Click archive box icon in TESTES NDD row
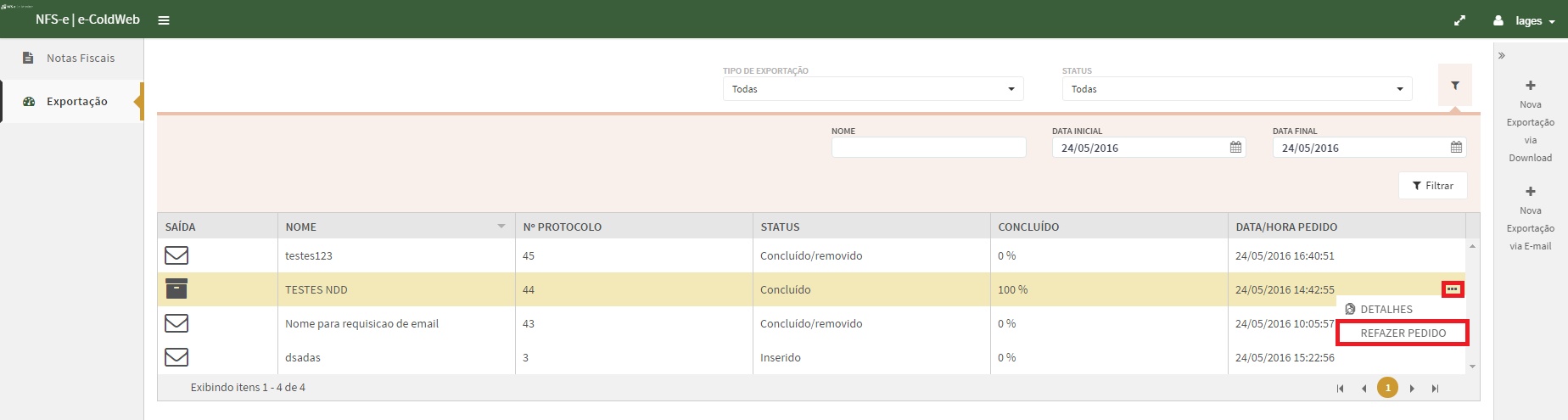This screenshot has height=420, width=1568. (176, 288)
